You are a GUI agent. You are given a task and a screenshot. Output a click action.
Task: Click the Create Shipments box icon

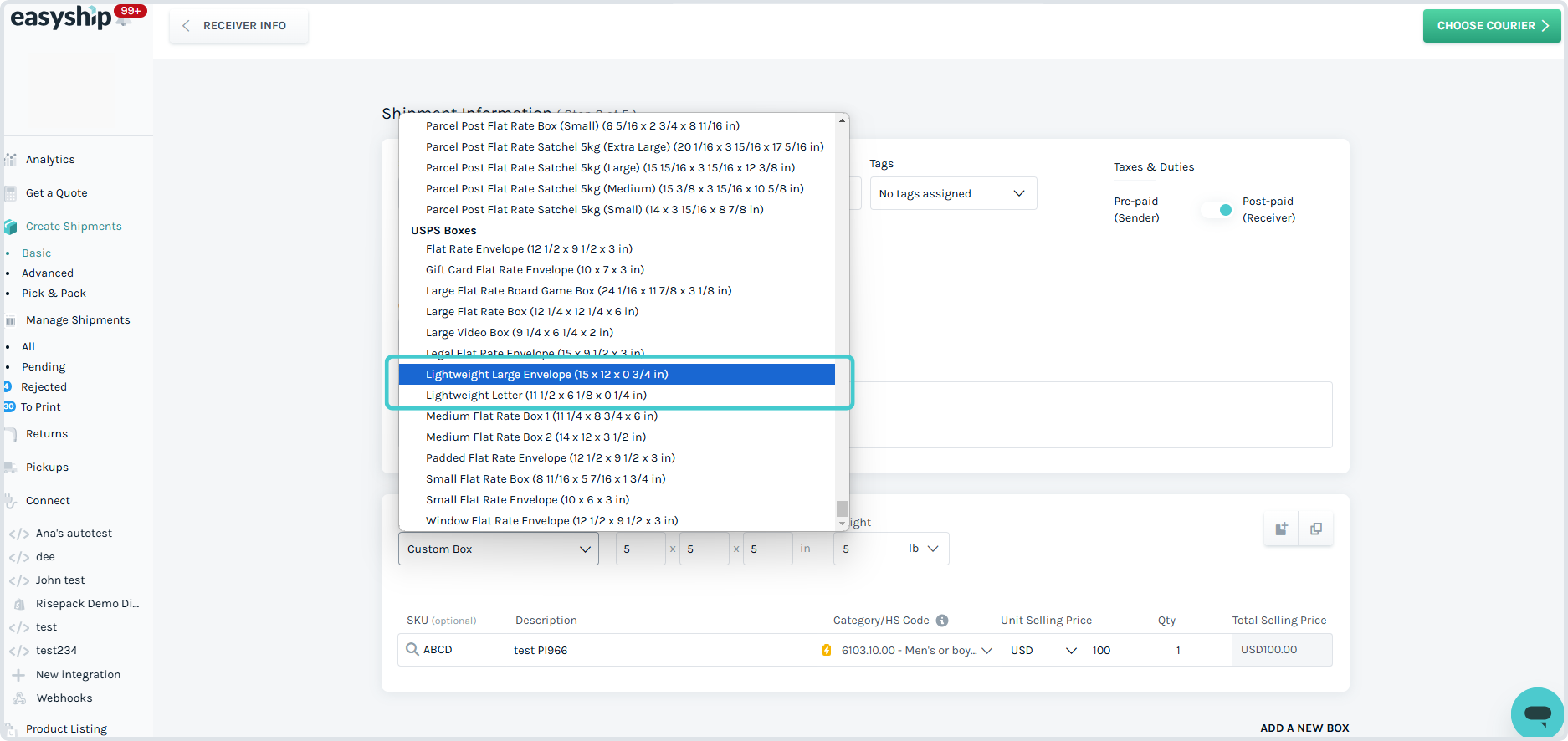pos(11,227)
